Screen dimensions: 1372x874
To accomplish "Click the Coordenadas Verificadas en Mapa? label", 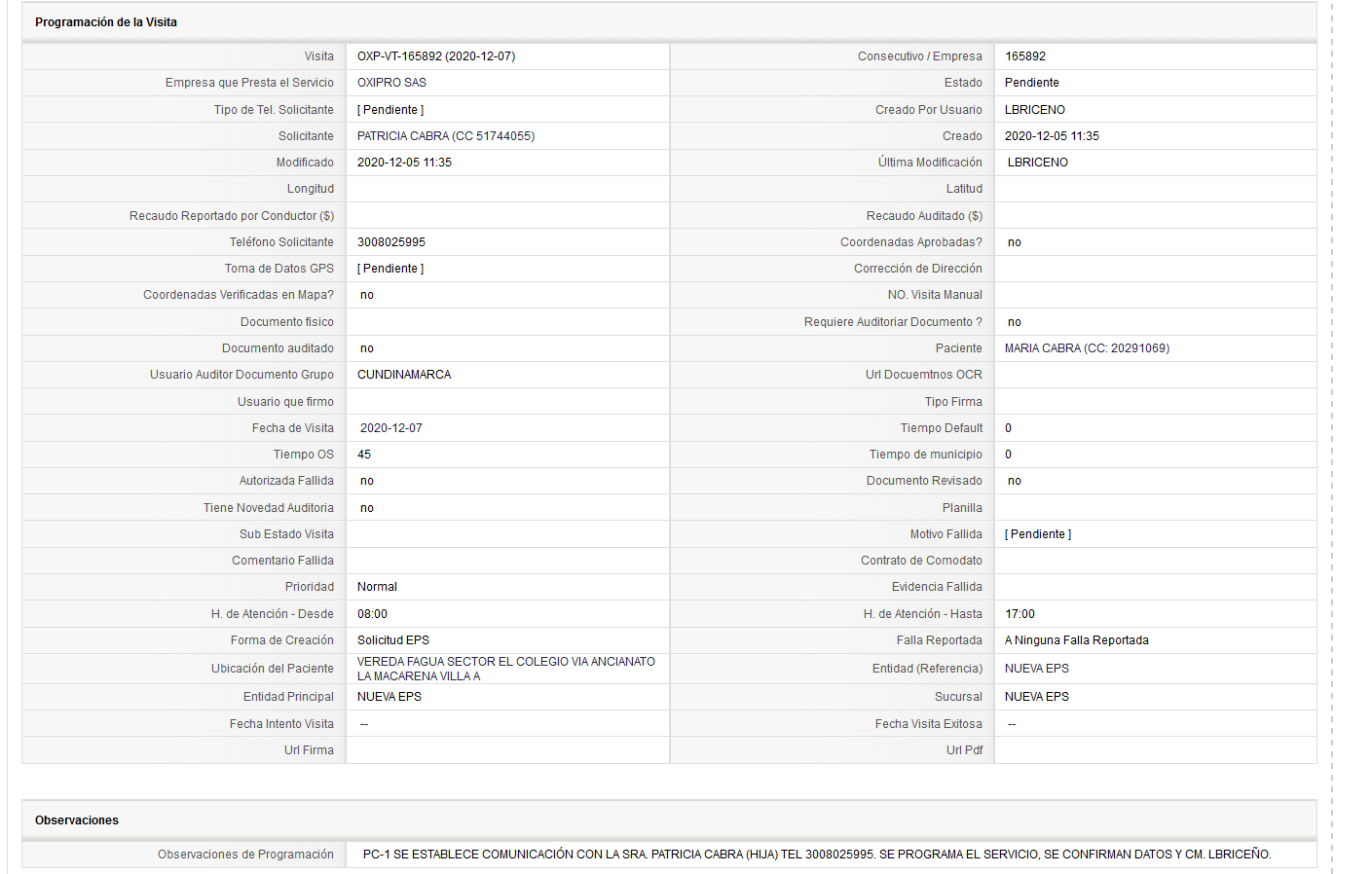I will 239,295.
